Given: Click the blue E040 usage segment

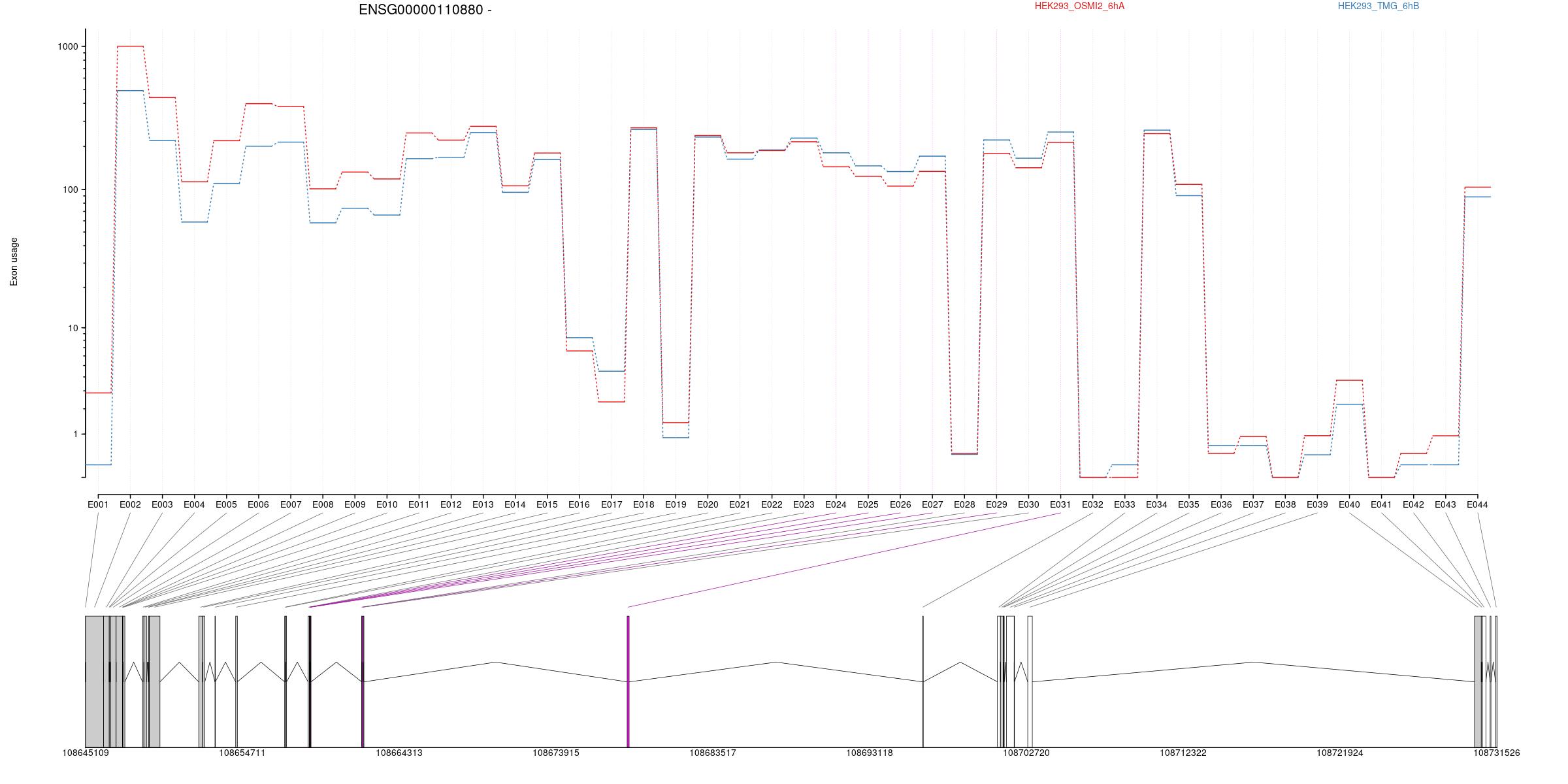Looking at the screenshot, I should coord(1349,404).
